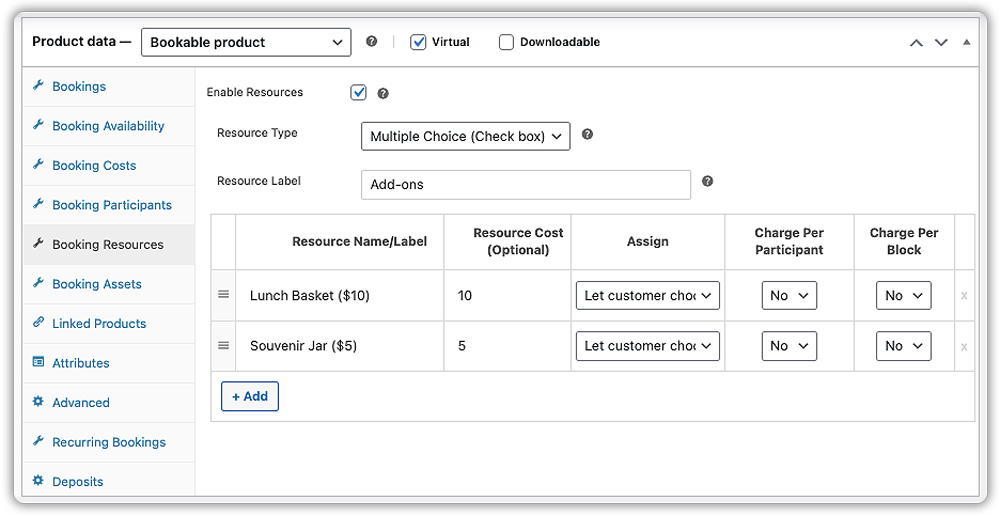Remove the Souvenir Jar resource row
The height and width of the screenshot is (516, 1000).
tap(964, 347)
